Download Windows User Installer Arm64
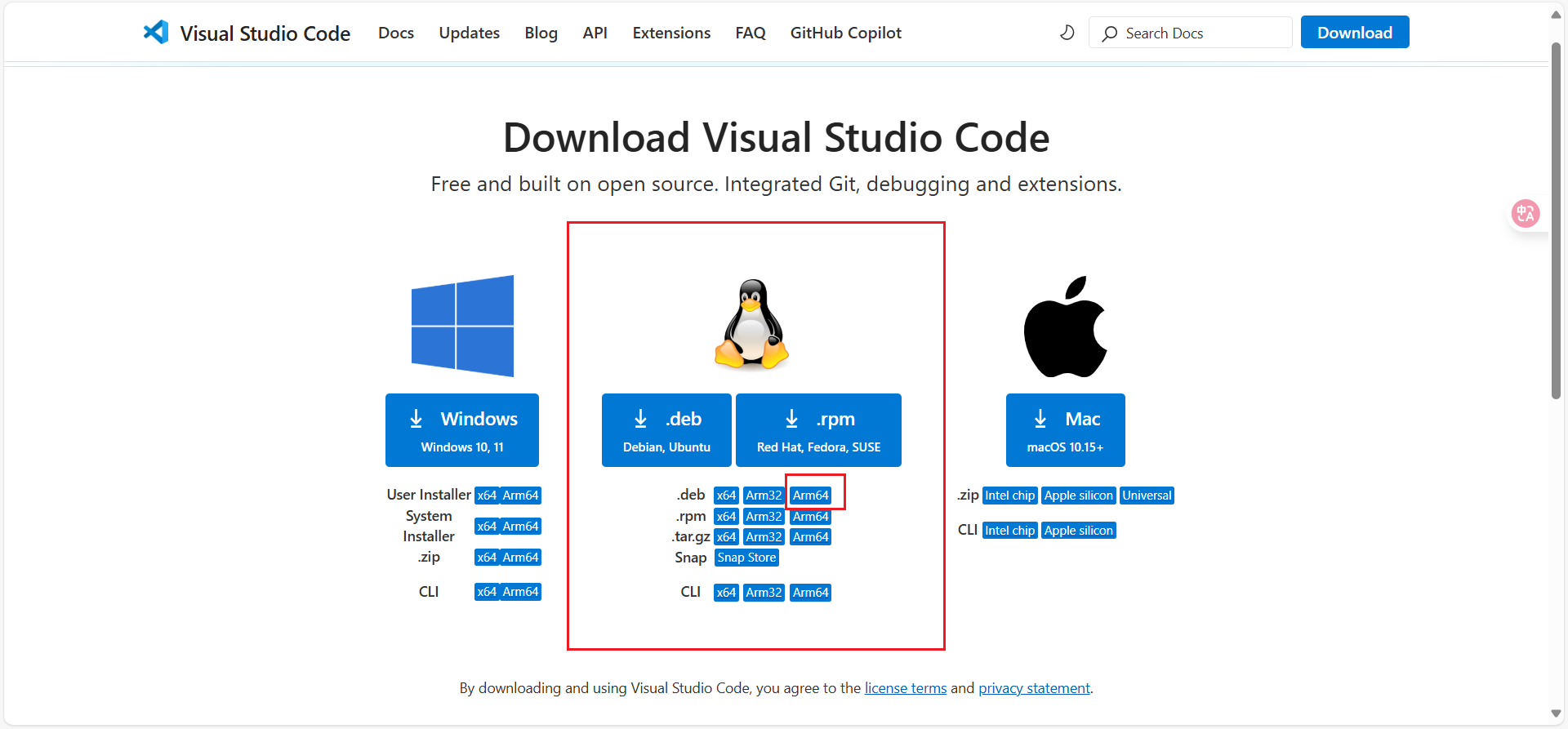 [520, 496]
